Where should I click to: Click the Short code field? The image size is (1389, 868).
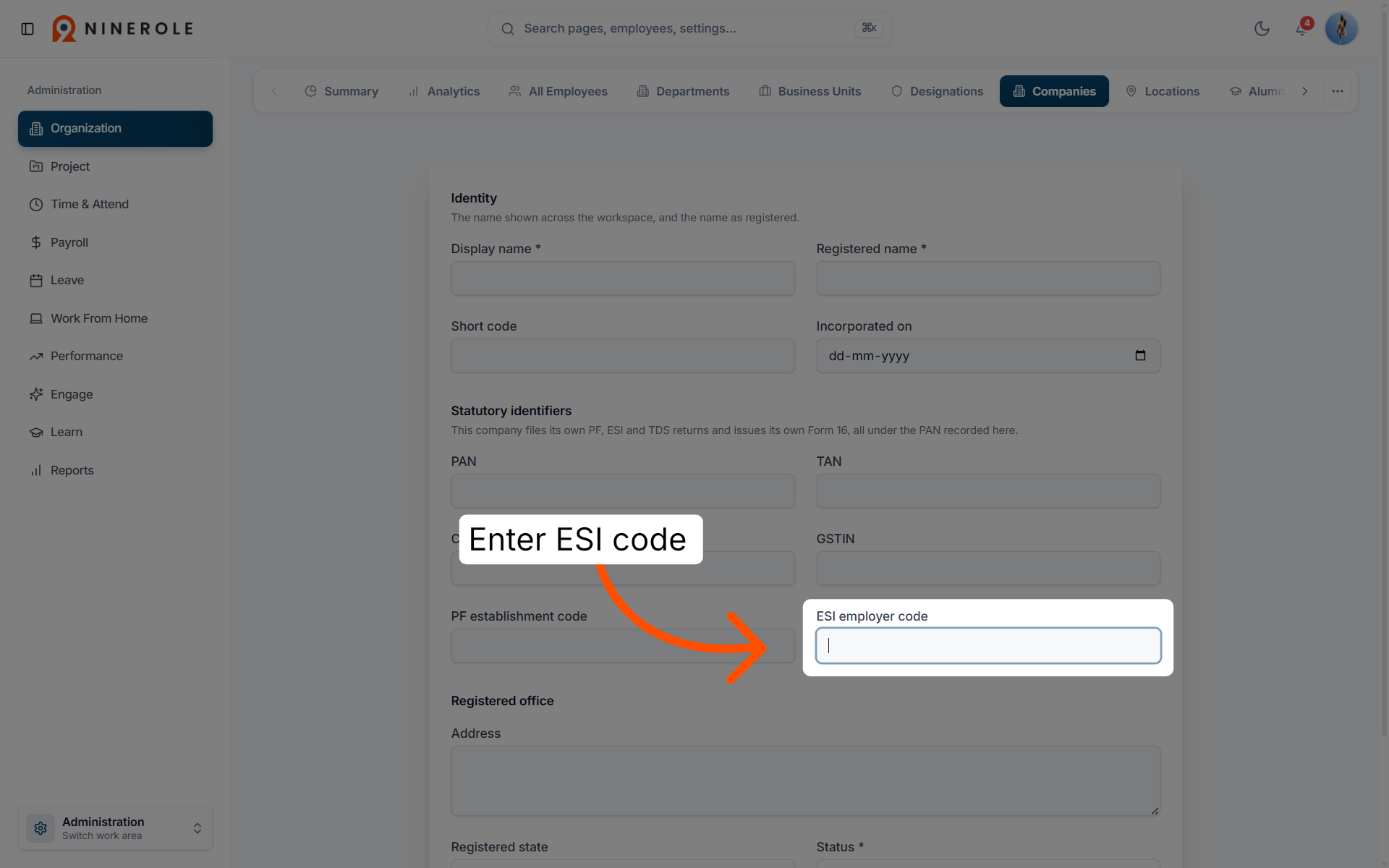coord(623,356)
